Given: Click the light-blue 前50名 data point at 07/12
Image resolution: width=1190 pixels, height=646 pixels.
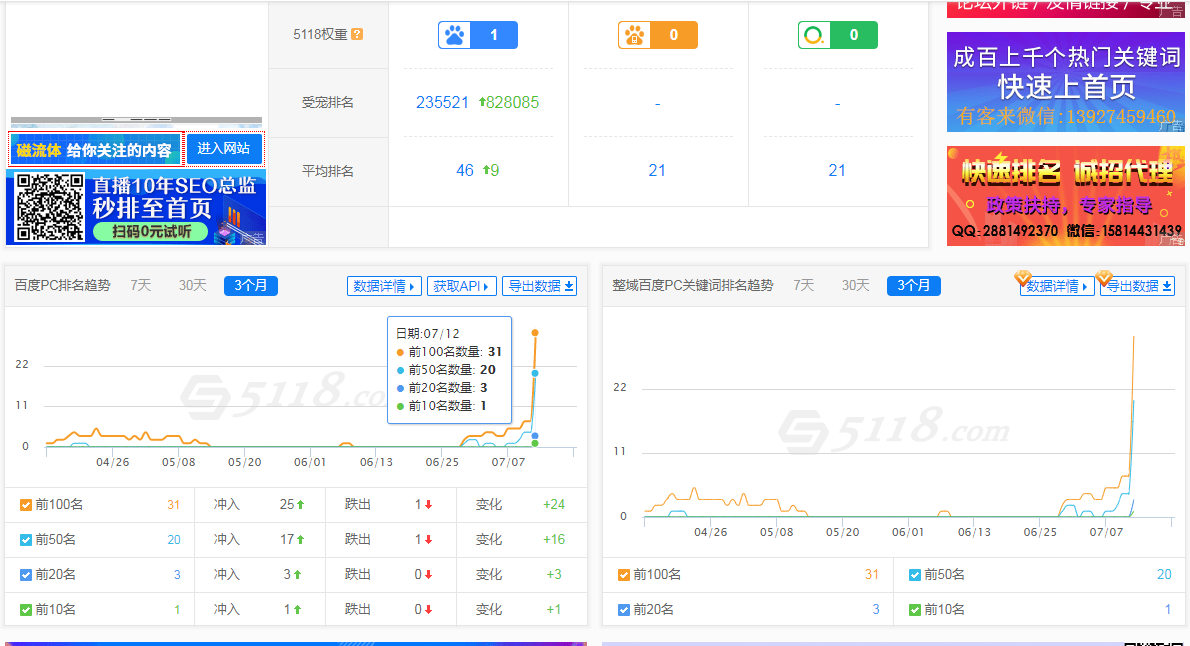Looking at the screenshot, I should [x=535, y=373].
